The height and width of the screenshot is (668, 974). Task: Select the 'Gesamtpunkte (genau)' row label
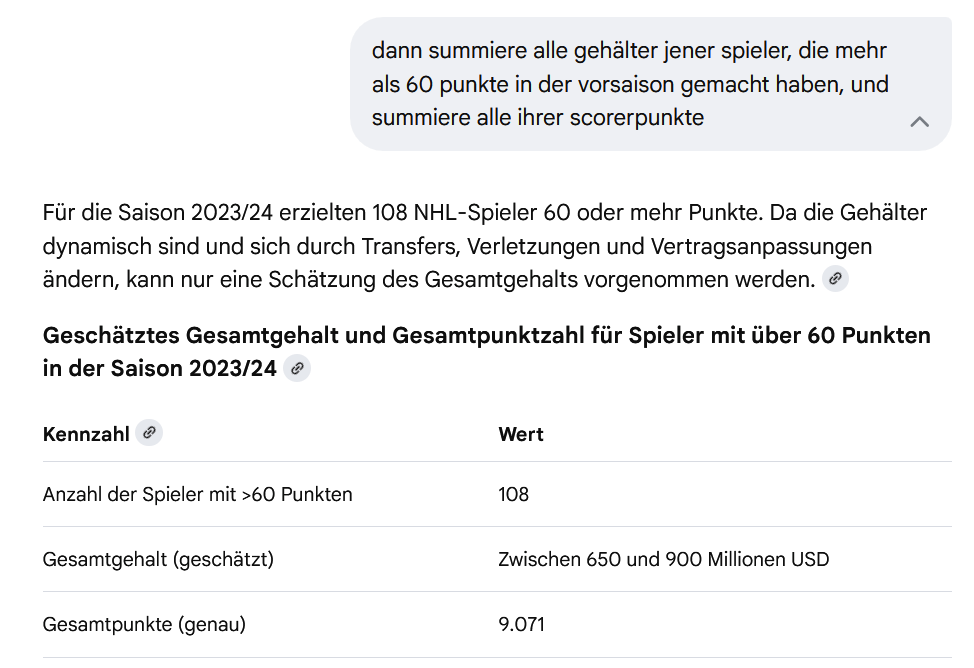[x=144, y=625]
